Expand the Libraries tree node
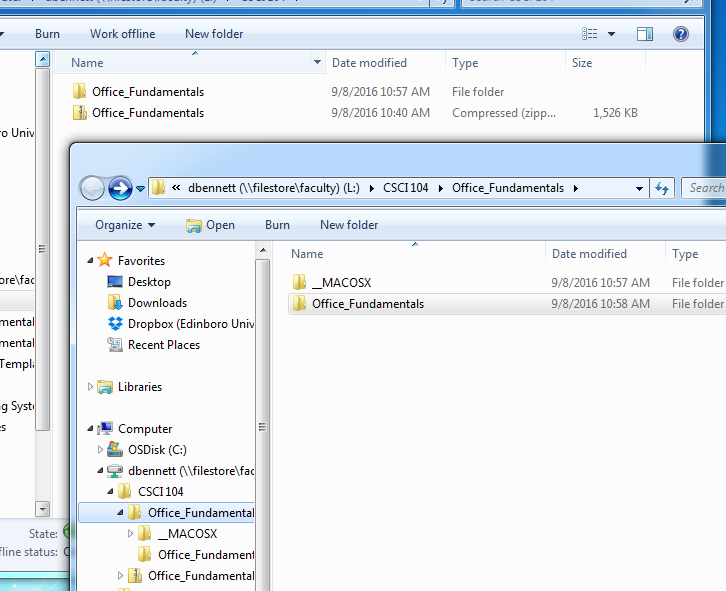Screen dimensions: 726x591 tap(92, 387)
